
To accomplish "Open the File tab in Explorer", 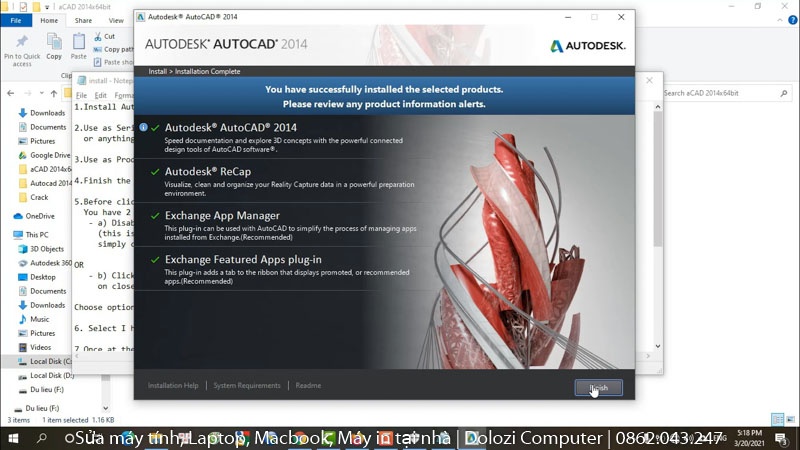I will click(x=16, y=20).
